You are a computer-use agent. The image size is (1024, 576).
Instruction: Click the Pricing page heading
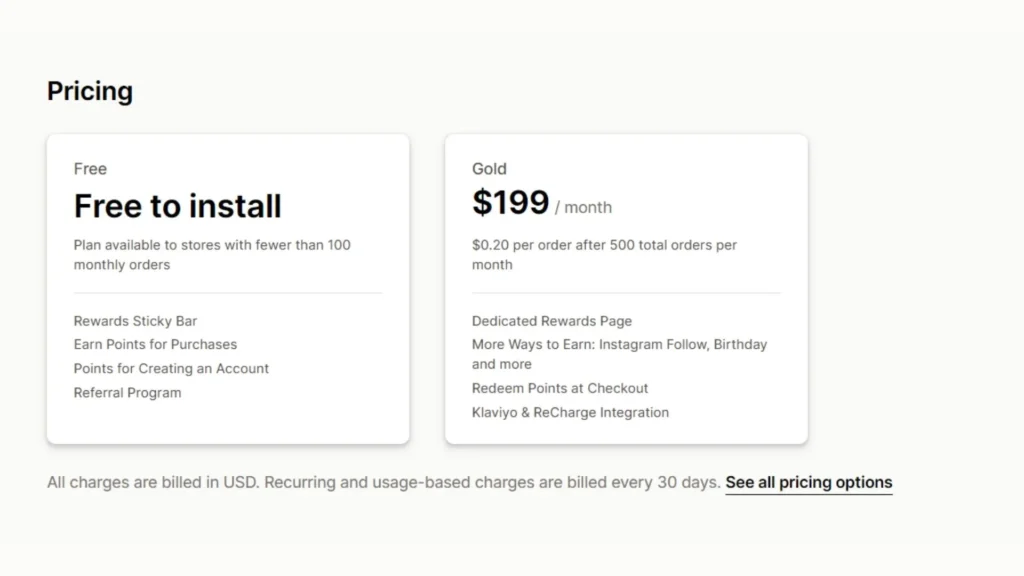coord(90,91)
